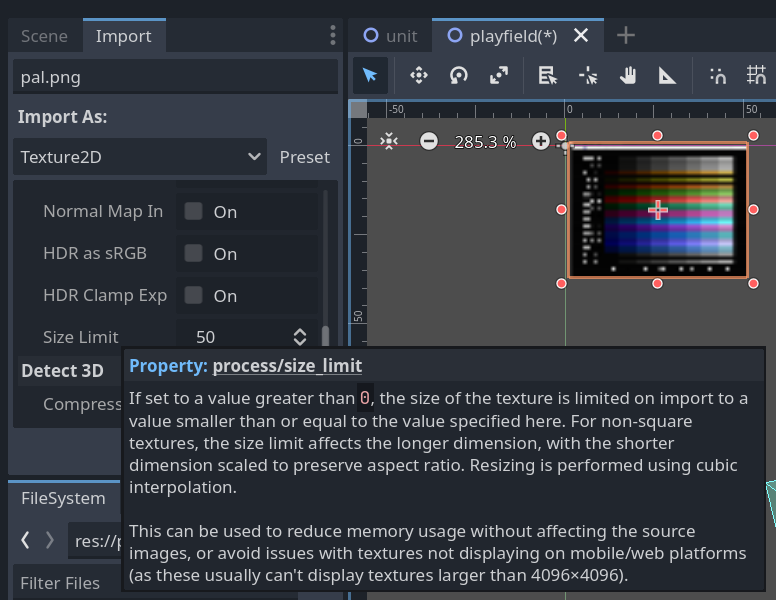
Task: Switch to the unit scene tab
Action: (390, 36)
